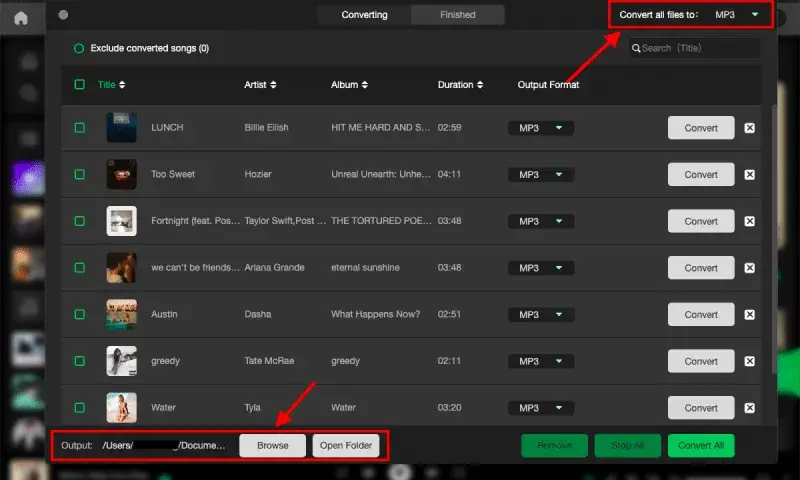Click the Convert All button

click(701, 446)
